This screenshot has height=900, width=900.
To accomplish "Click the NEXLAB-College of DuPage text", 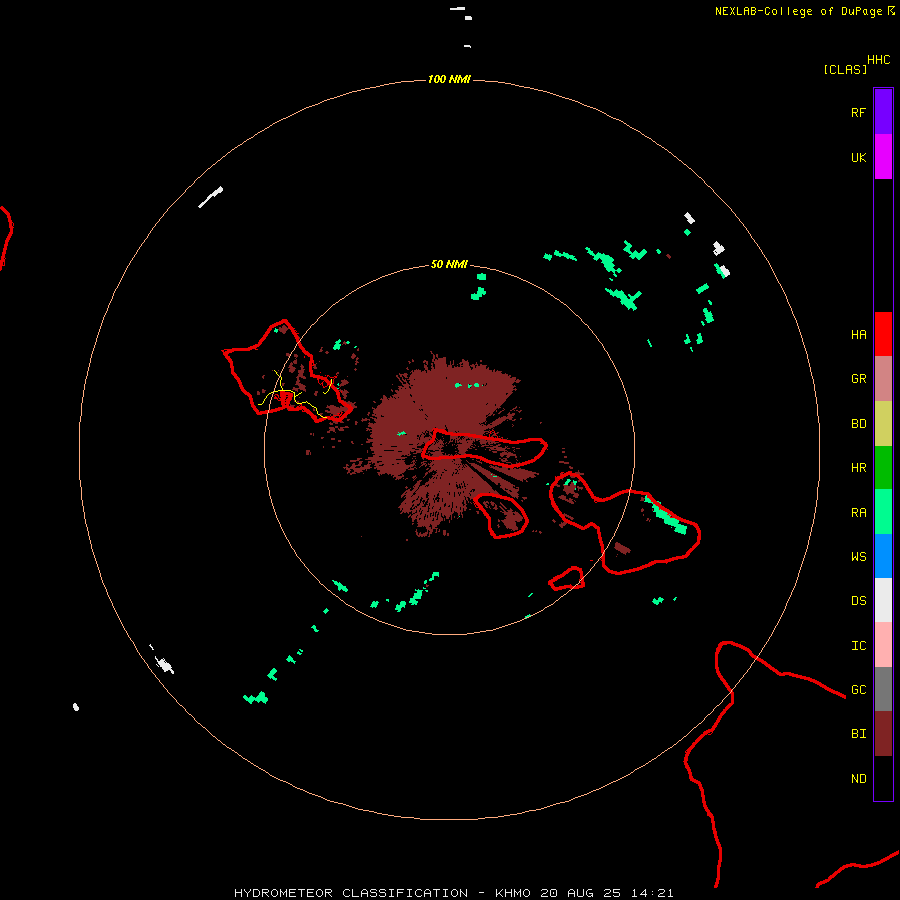I will [x=798, y=11].
